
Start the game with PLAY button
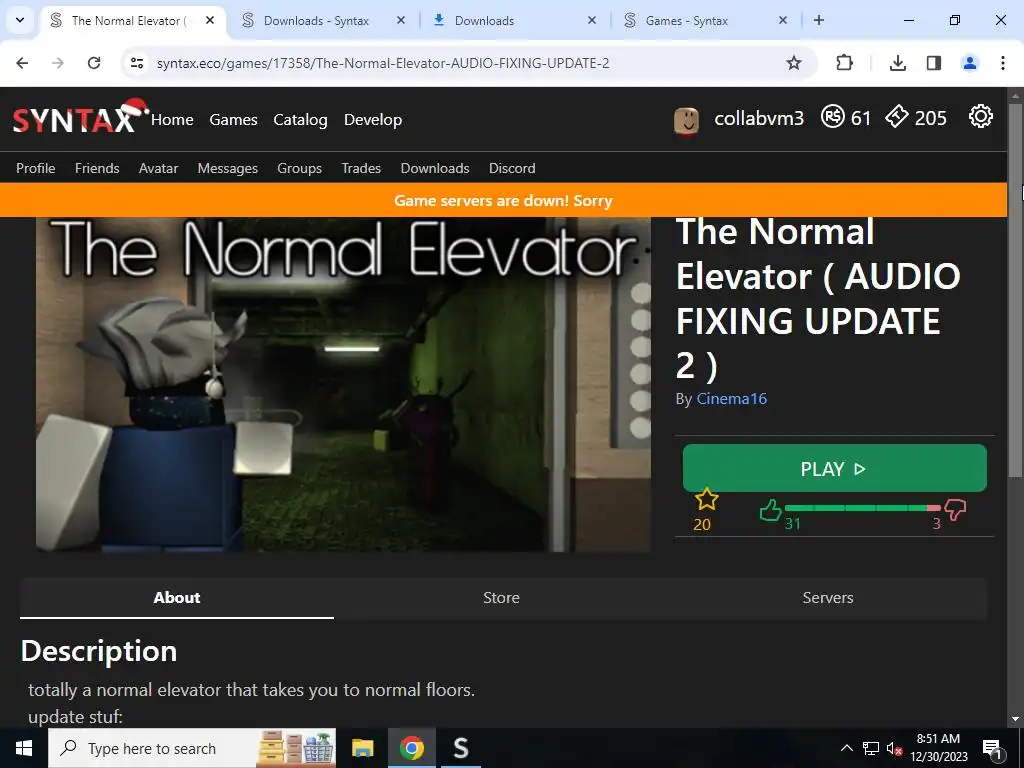click(x=834, y=468)
